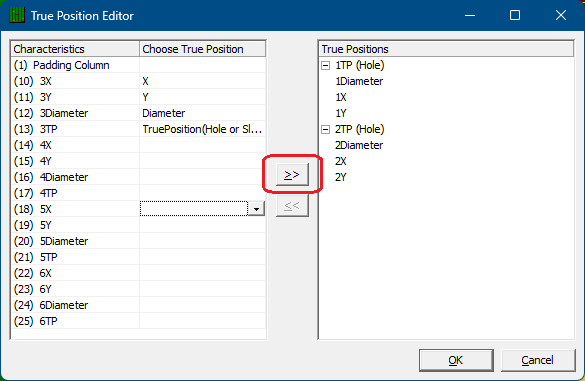Minimize the True Position Editor window

470,15
